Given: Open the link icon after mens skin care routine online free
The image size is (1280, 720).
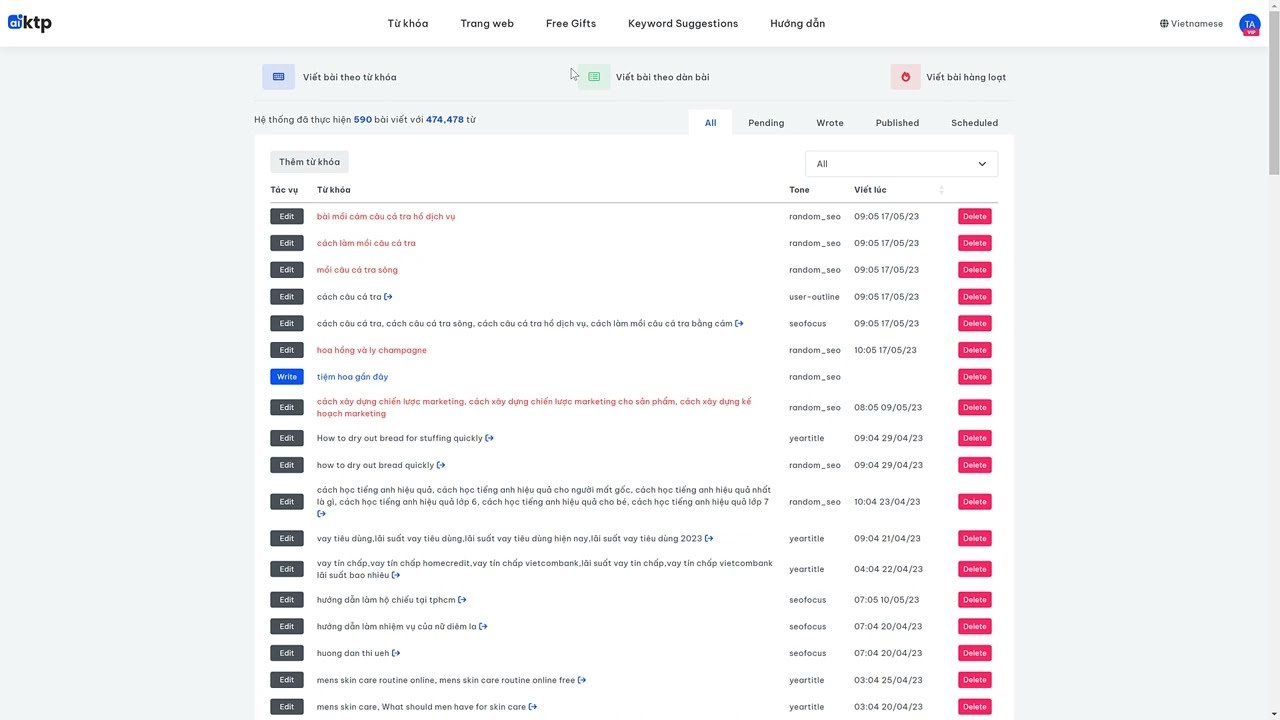Looking at the screenshot, I should (x=583, y=680).
